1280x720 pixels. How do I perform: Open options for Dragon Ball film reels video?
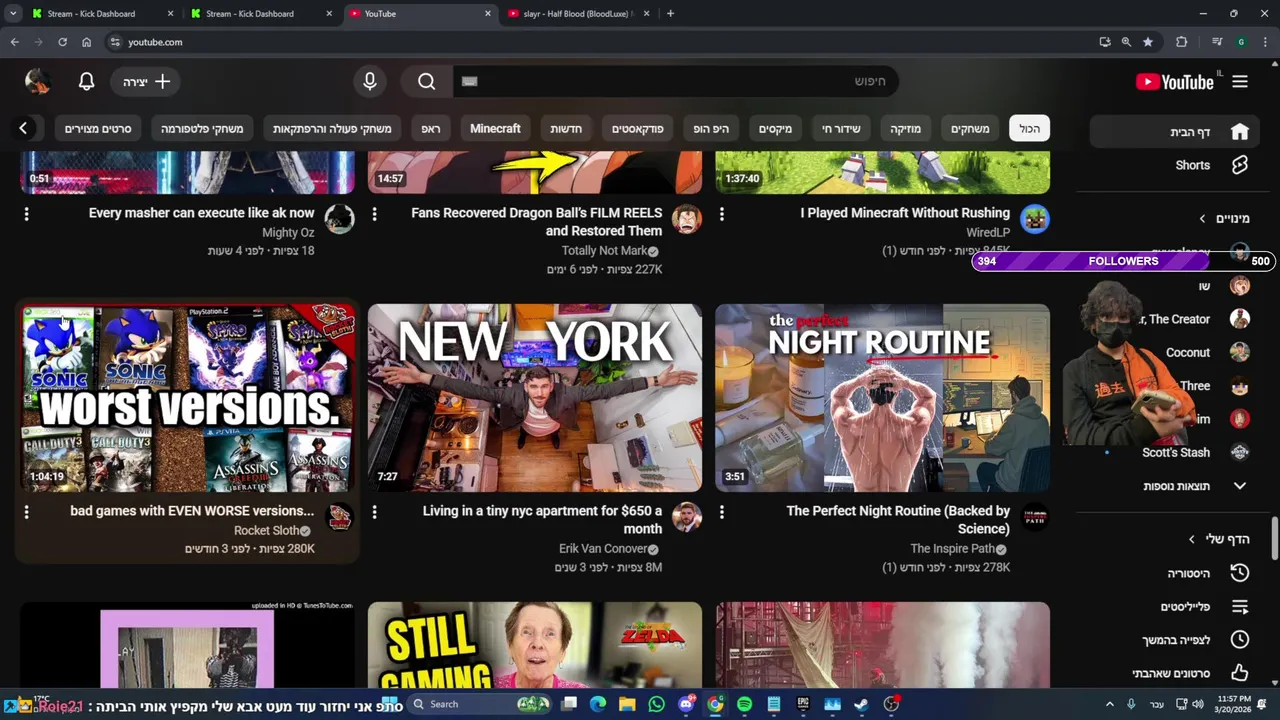[374, 214]
